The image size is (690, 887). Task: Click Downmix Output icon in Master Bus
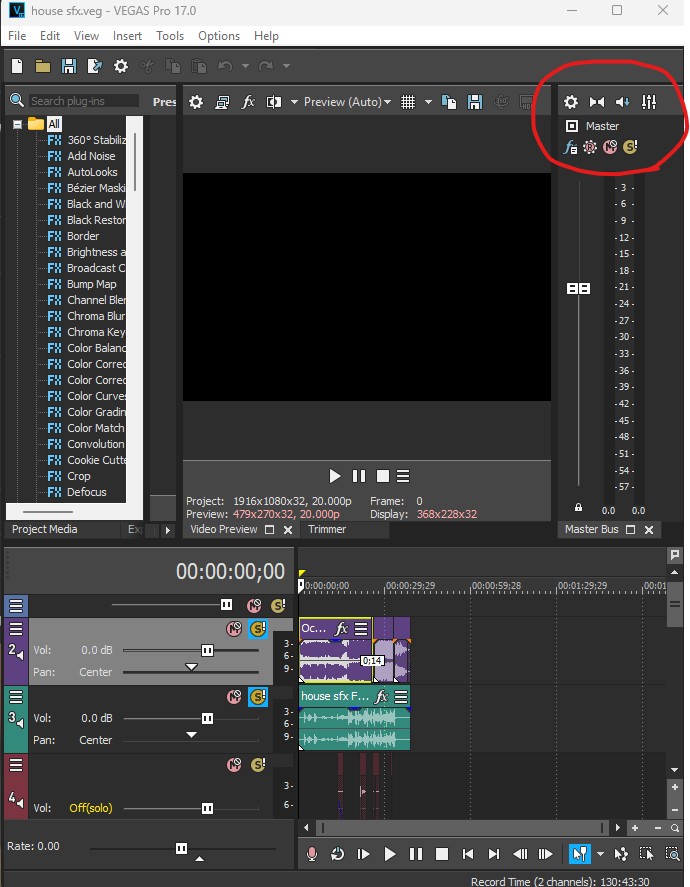pyautogui.click(x=597, y=102)
